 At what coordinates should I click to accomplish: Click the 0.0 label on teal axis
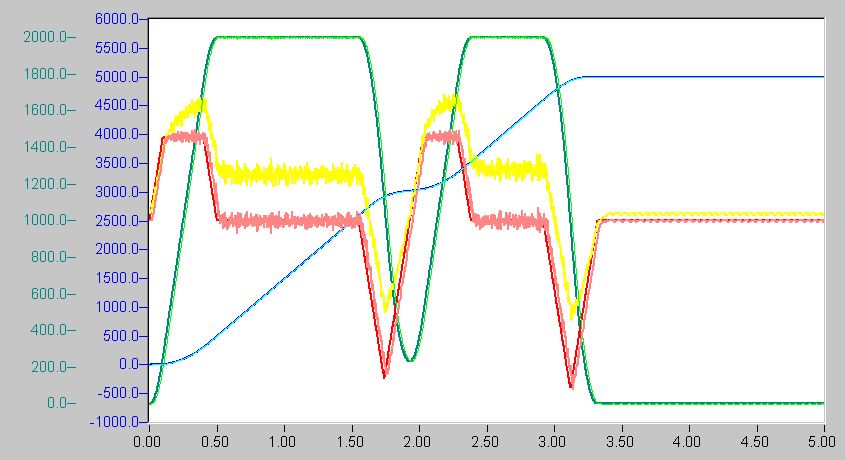pos(57,403)
